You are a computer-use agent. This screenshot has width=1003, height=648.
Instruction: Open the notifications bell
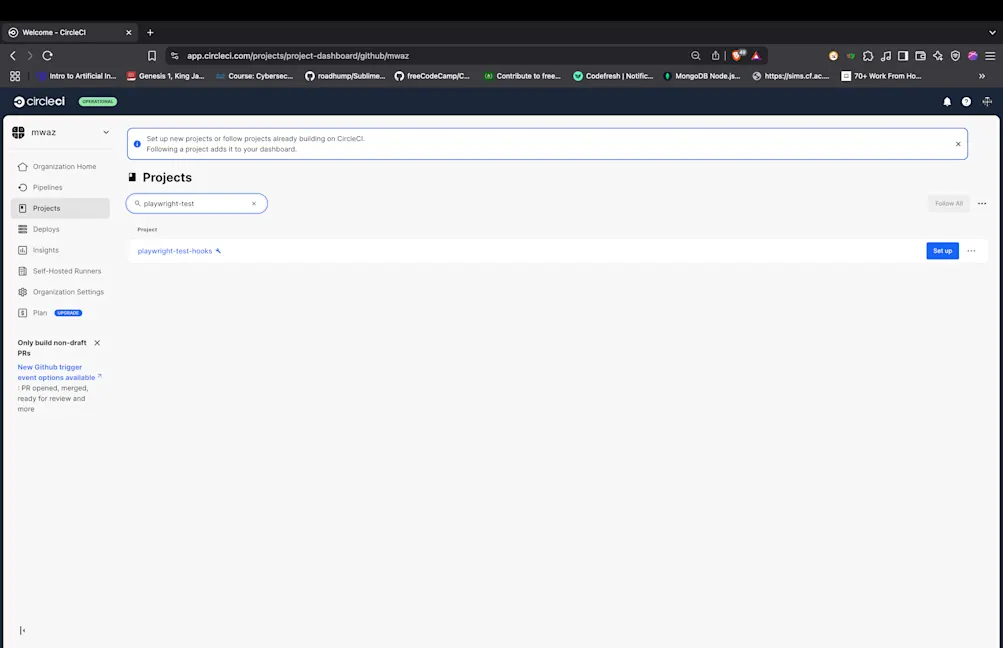pyautogui.click(x=947, y=102)
